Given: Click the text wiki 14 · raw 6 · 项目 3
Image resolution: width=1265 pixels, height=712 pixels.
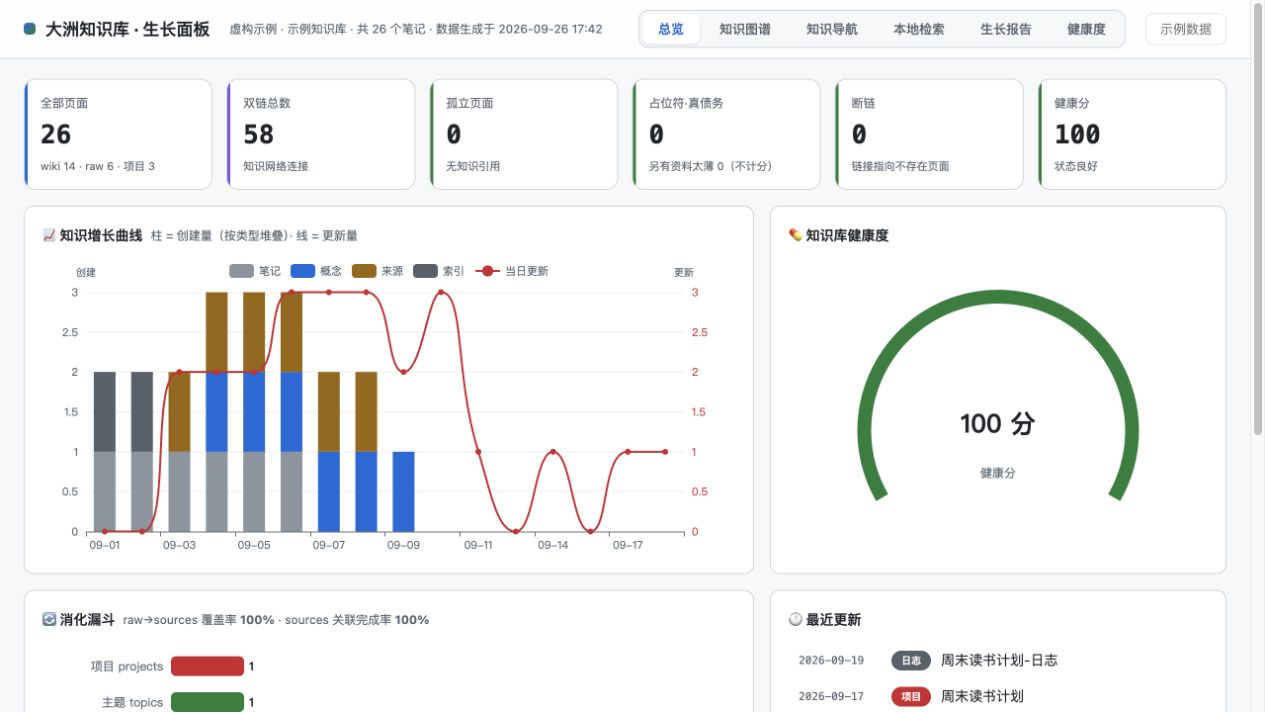Looking at the screenshot, I should [97, 166].
